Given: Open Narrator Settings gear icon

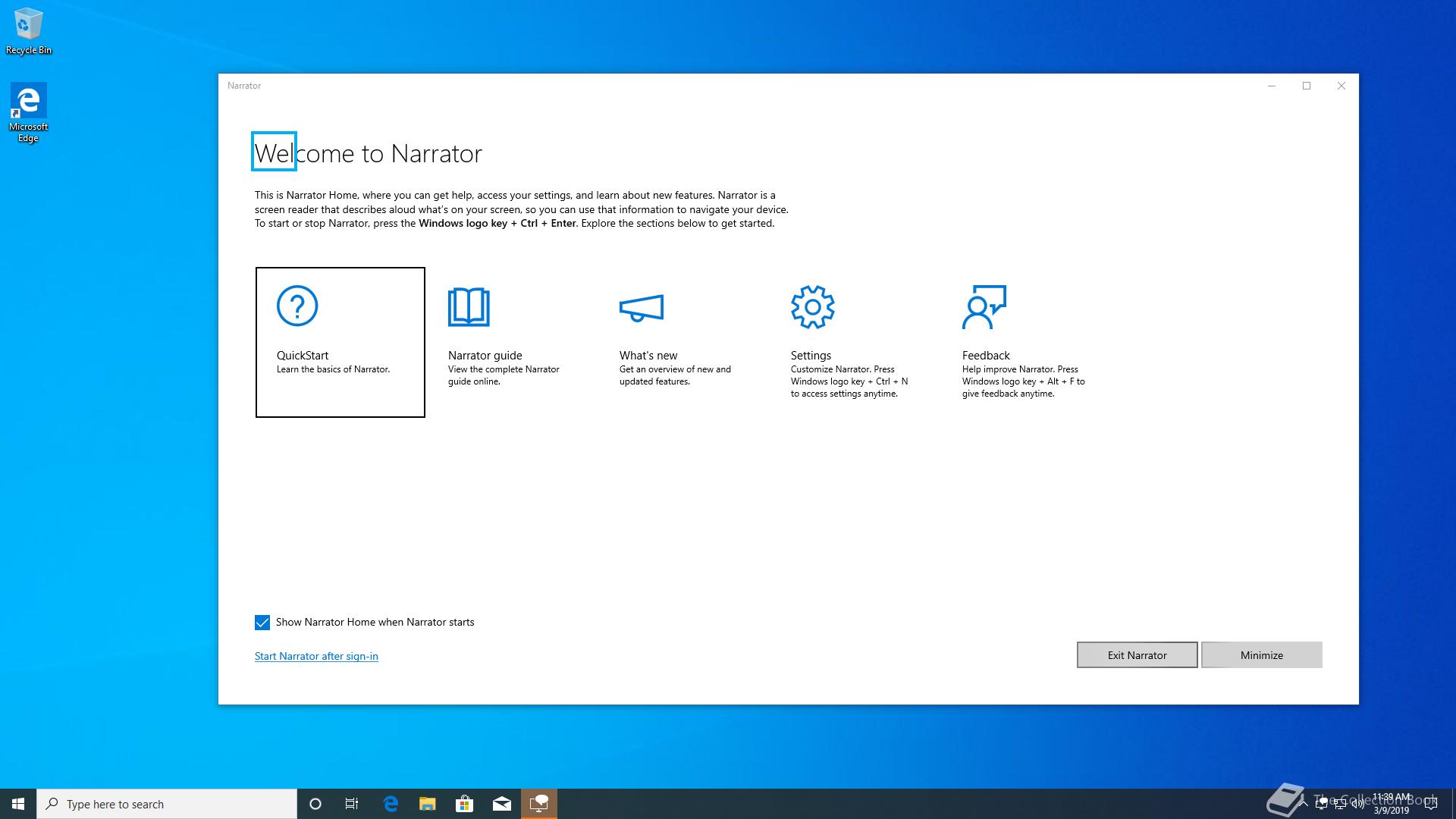Looking at the screenshot, I should click(x=812, y=306).
